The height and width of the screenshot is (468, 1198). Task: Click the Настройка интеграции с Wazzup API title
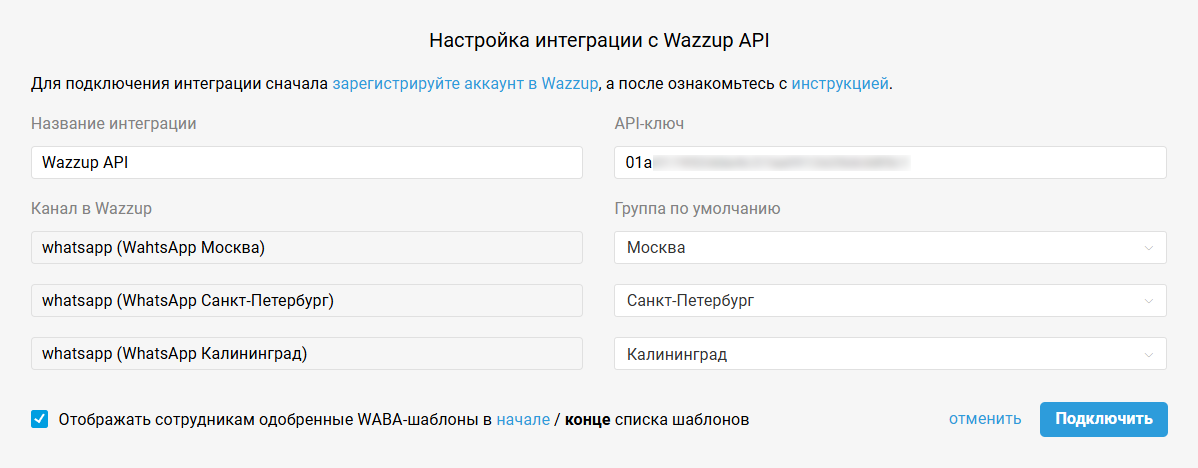(x=600, y=41)
